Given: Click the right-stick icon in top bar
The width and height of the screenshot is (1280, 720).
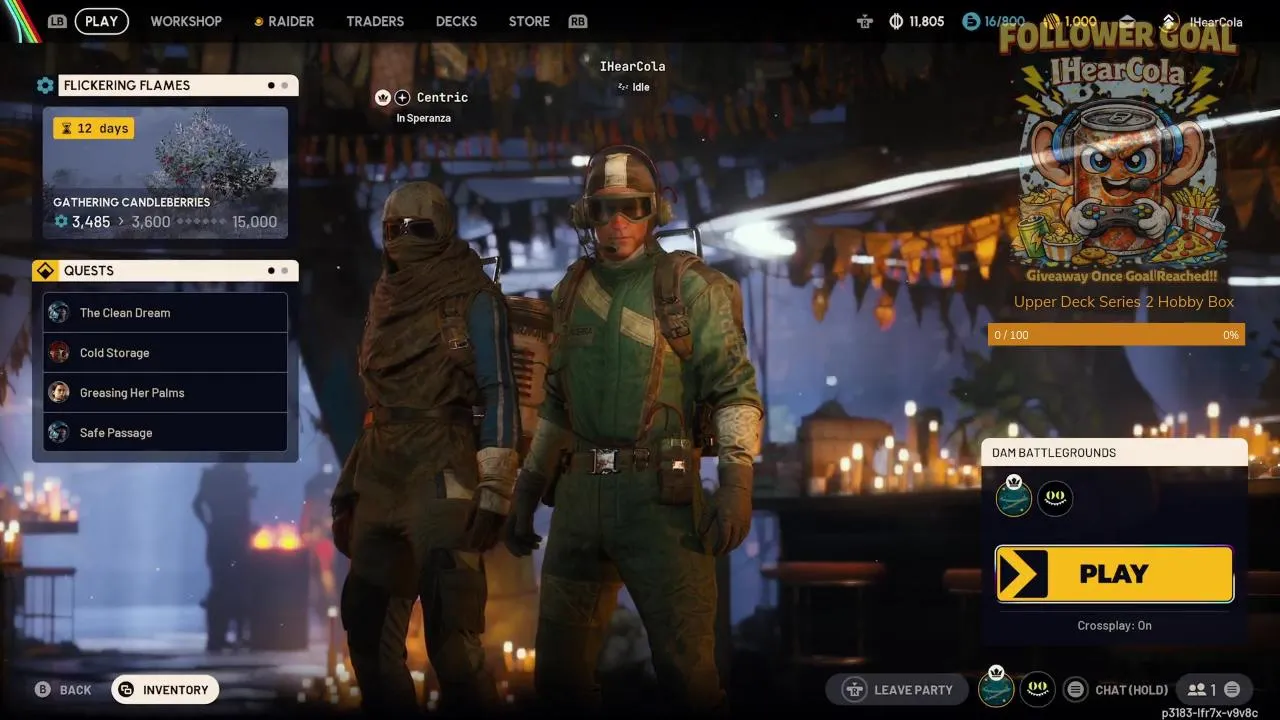Looking at the screenshot, I should tap(864, 21).
